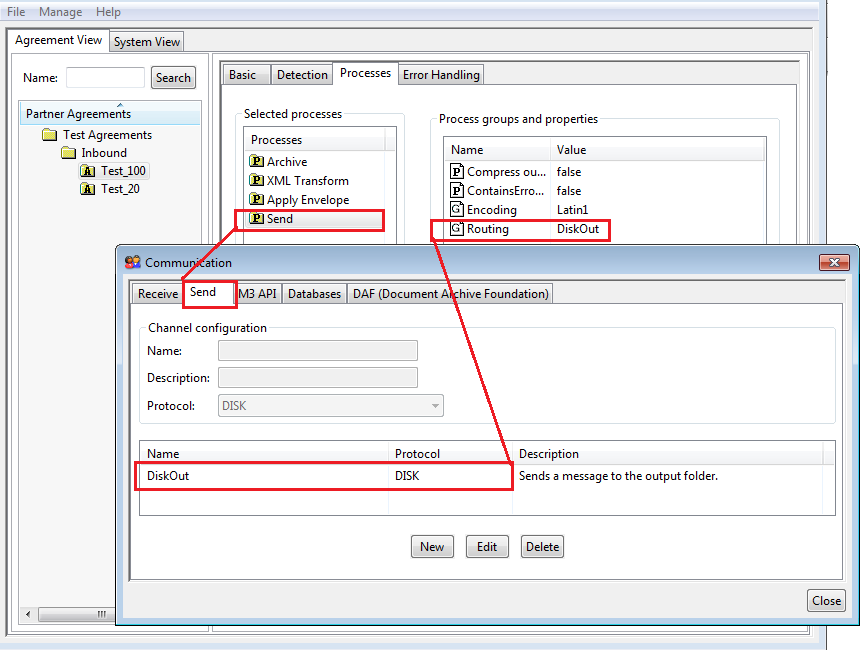Click the XML Transform process icon
Screen dimensions: 863x650
[256, 181]
